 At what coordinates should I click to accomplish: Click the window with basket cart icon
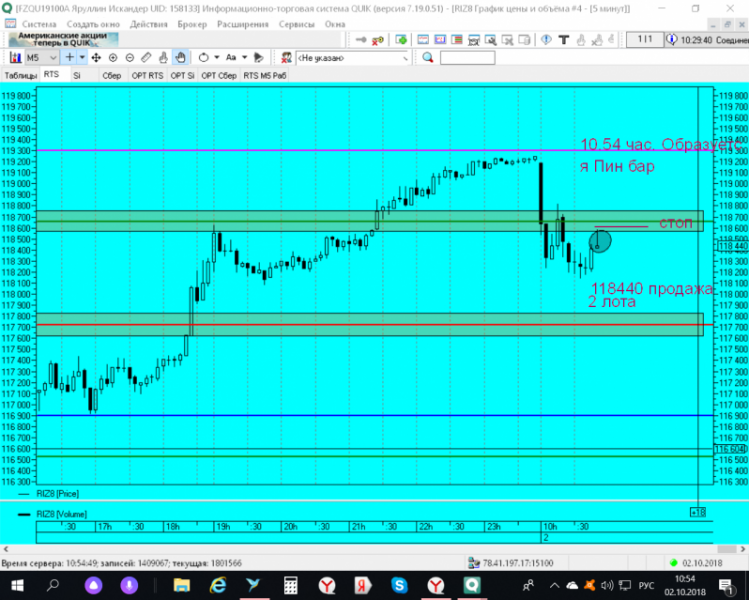click(474, 40)
